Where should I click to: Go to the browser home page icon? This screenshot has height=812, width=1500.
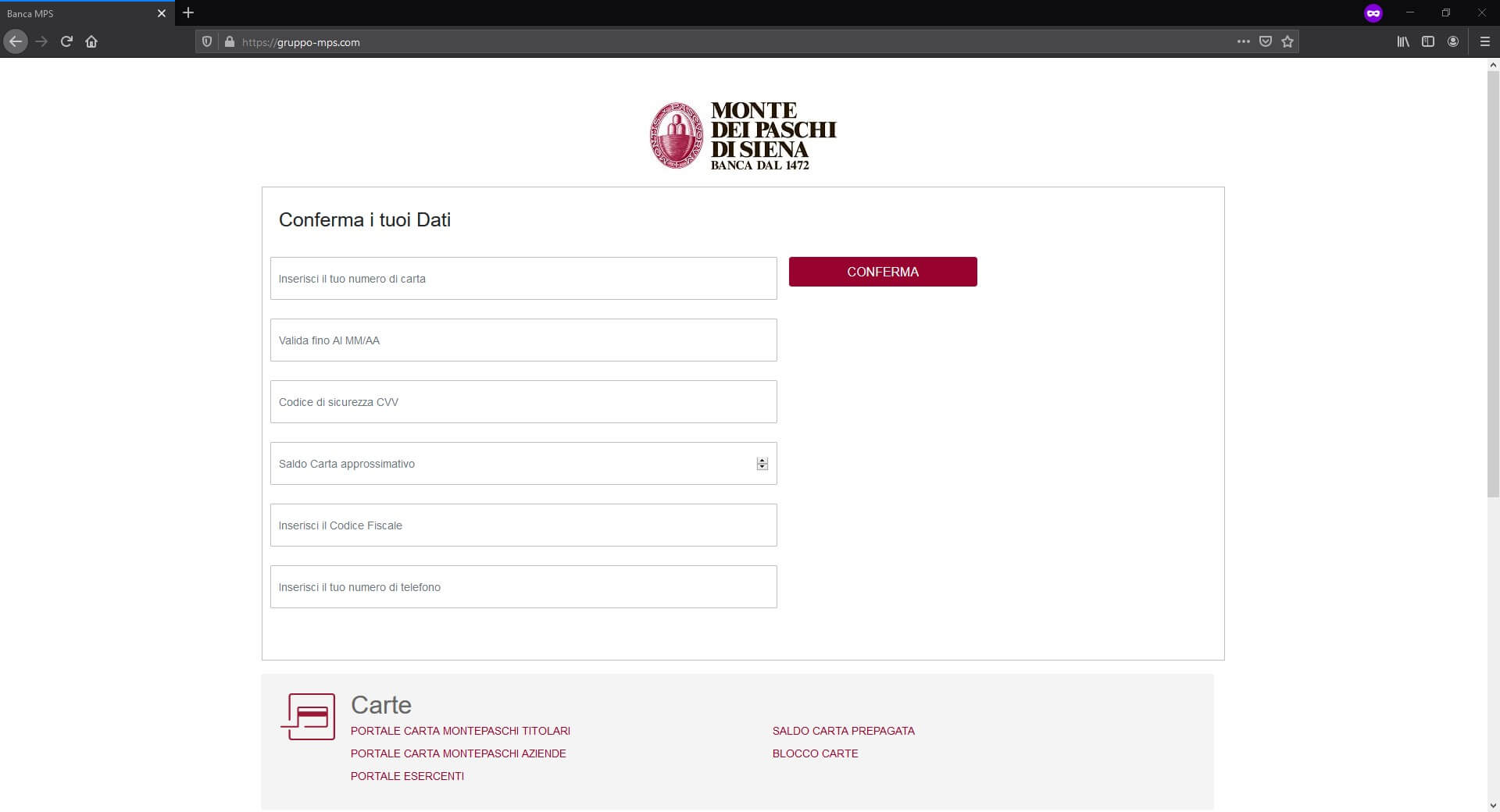[x=91, y=41]
